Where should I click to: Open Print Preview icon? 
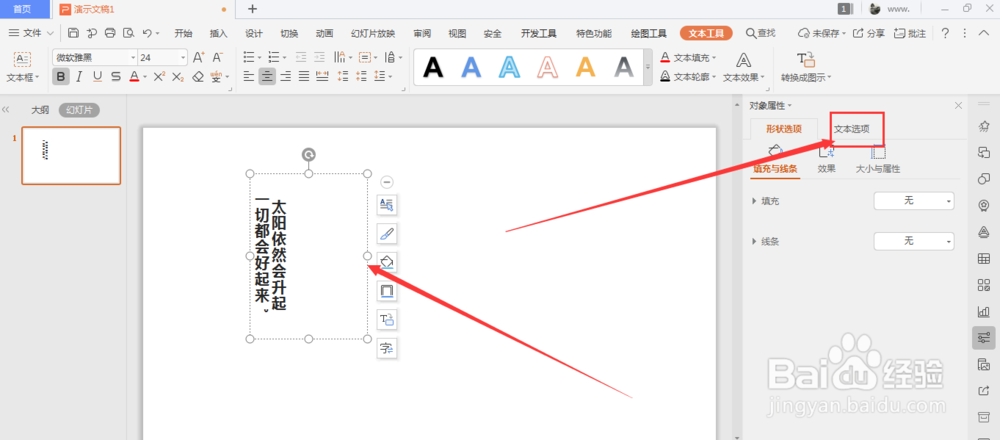tap(129, 33)
